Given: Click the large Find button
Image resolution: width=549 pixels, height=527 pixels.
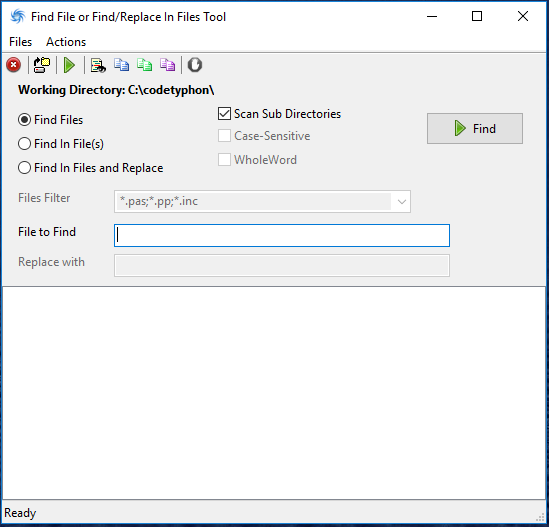Looking at the screenshot, I should [475, 129].
